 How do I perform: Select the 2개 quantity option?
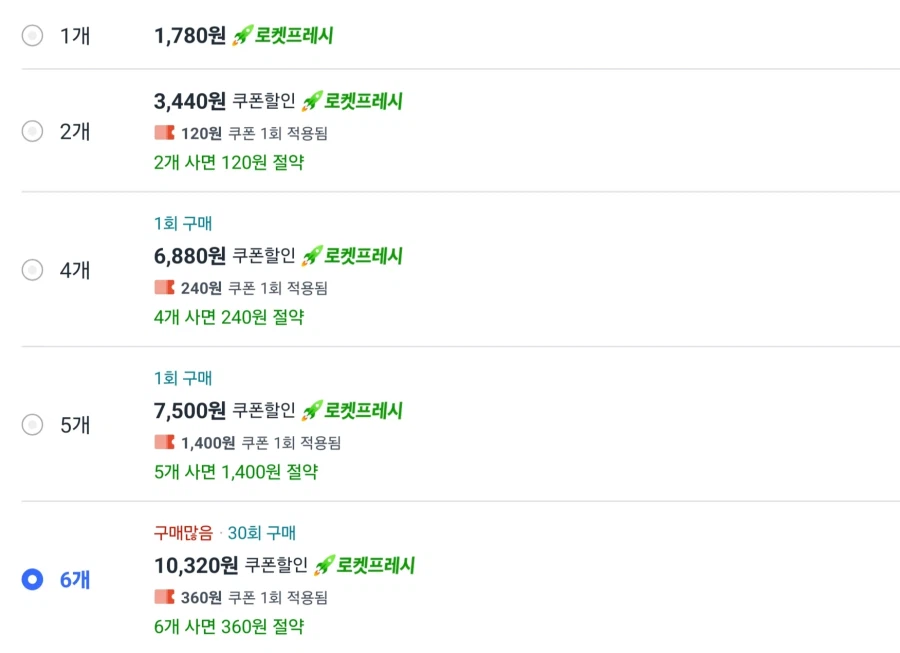pyautogui.click(x=30, y=130)
